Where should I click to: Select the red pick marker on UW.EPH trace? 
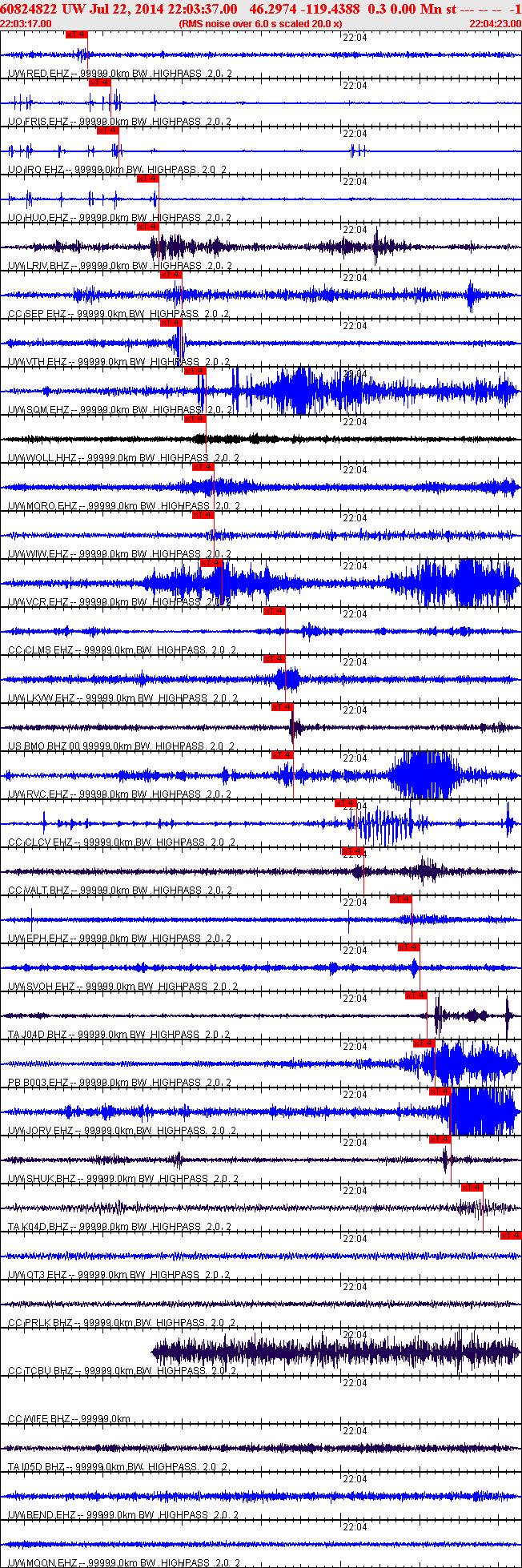point(401,899)
